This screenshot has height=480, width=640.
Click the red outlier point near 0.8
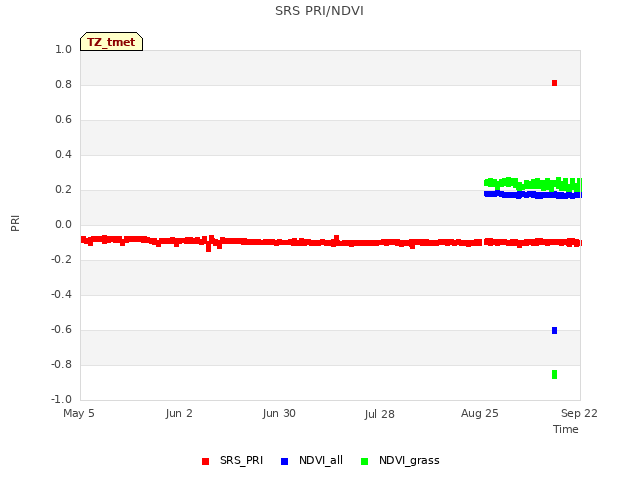coord(554,83)
